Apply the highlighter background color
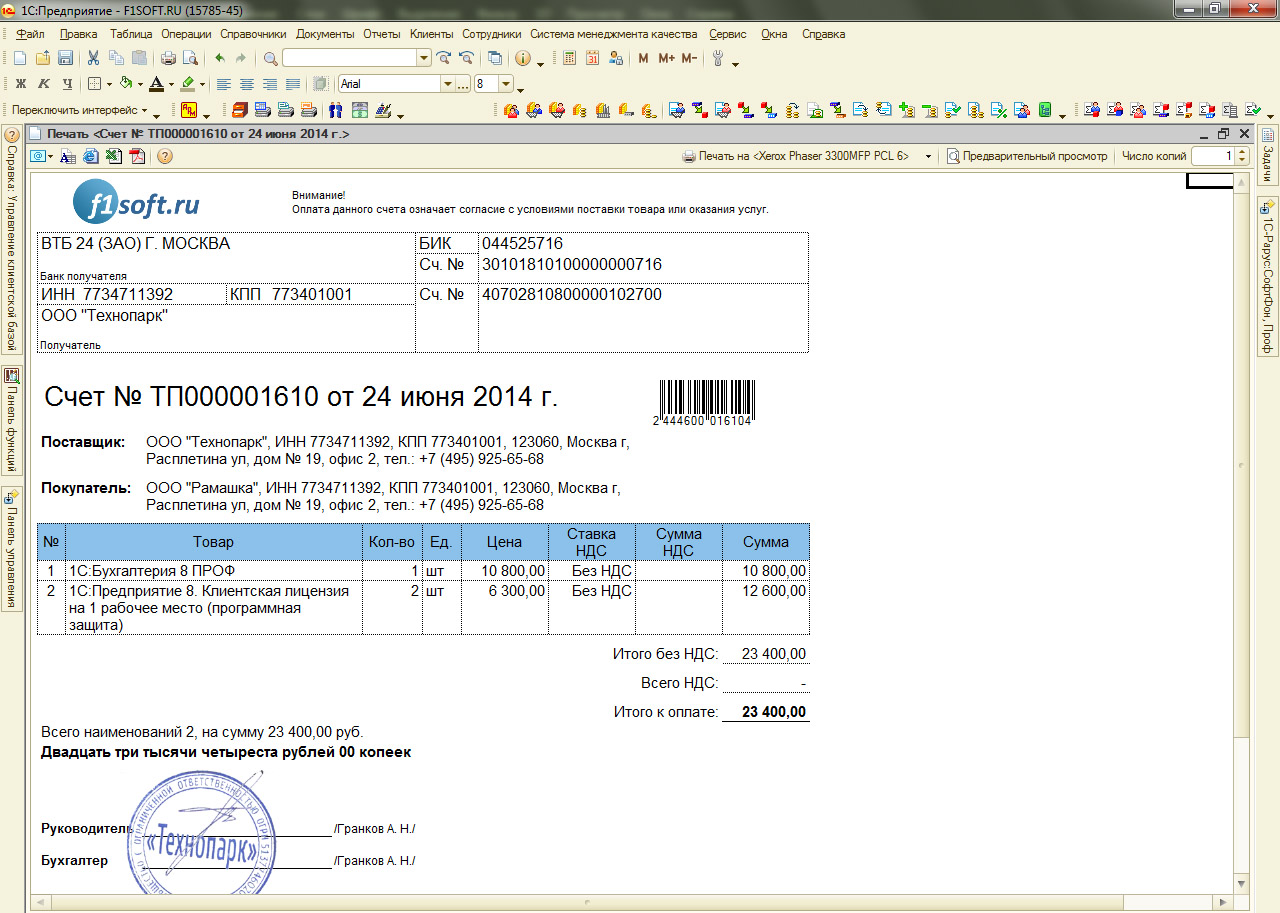 click(x=188, y=84)
